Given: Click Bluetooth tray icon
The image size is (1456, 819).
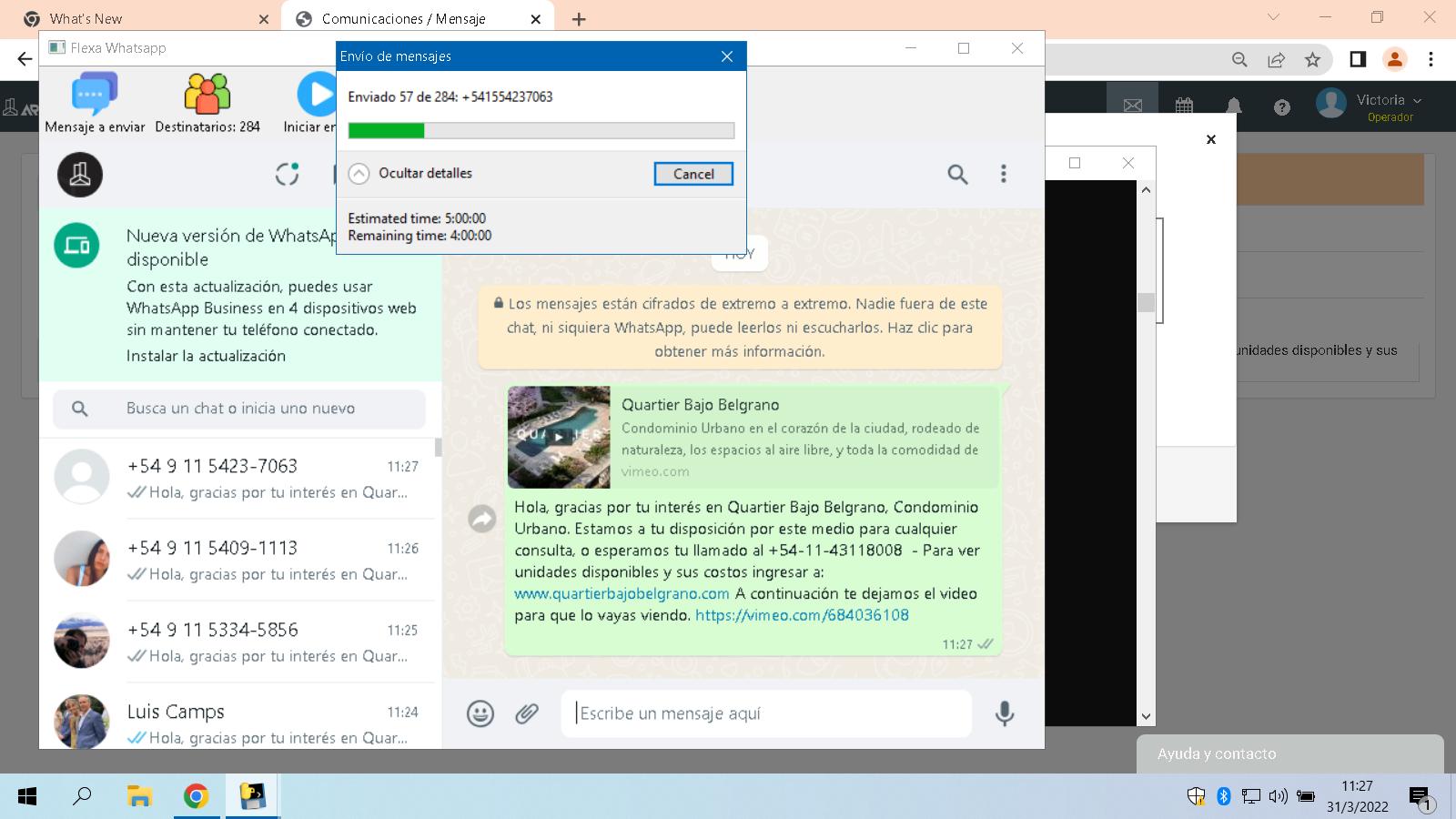Looking at the screenshot, I should 1224,797.
